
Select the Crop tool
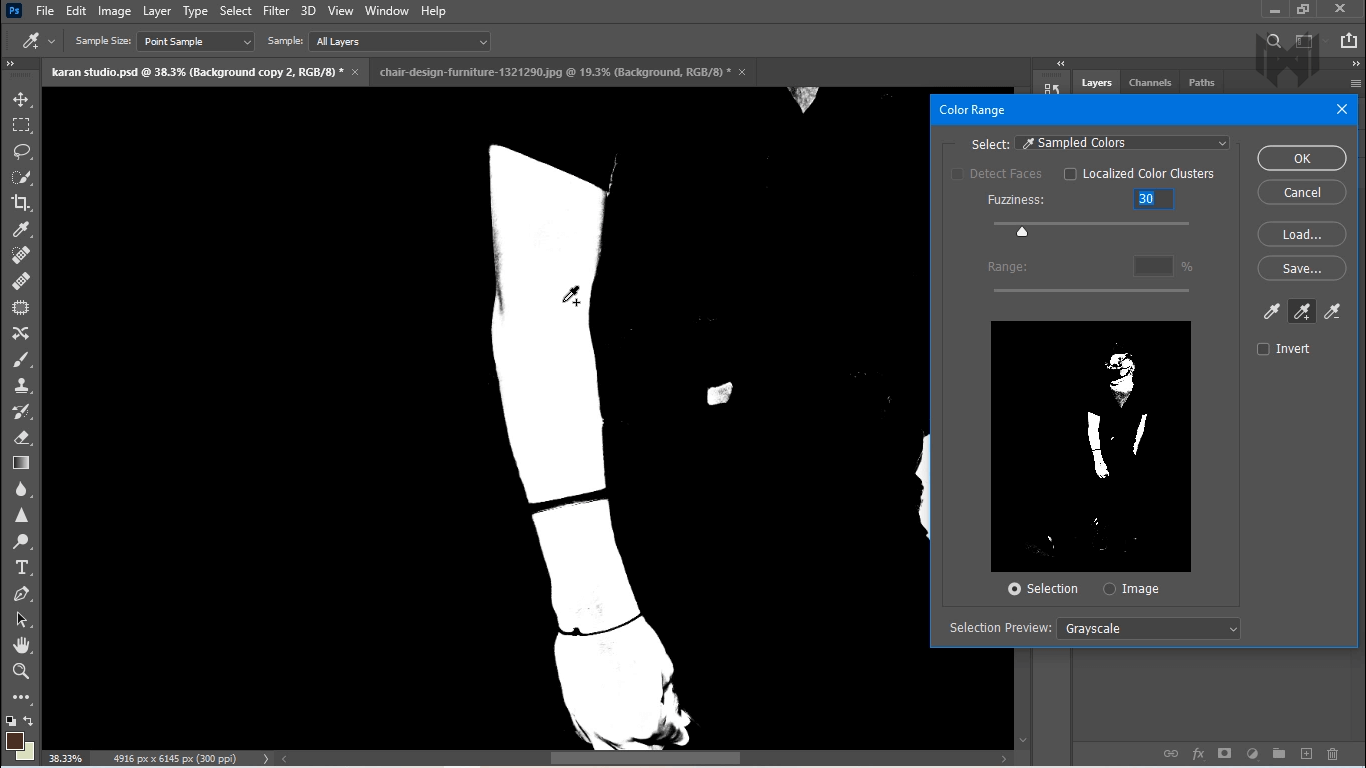(x=21, y=203)
